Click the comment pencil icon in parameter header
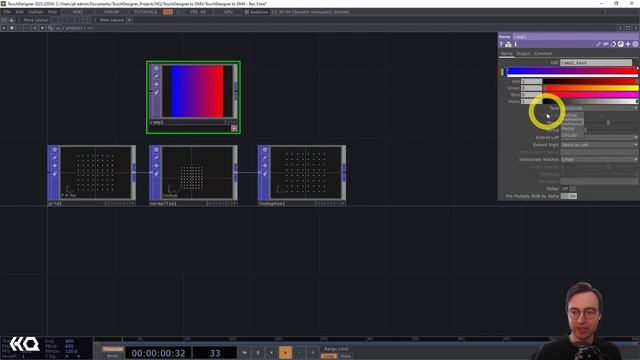 click(598, 44)
